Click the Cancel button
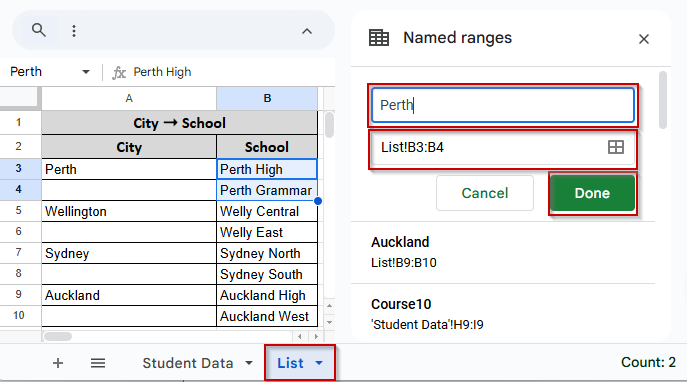The height and width of the screenshot is (382, 687). [x=485, y=193]
